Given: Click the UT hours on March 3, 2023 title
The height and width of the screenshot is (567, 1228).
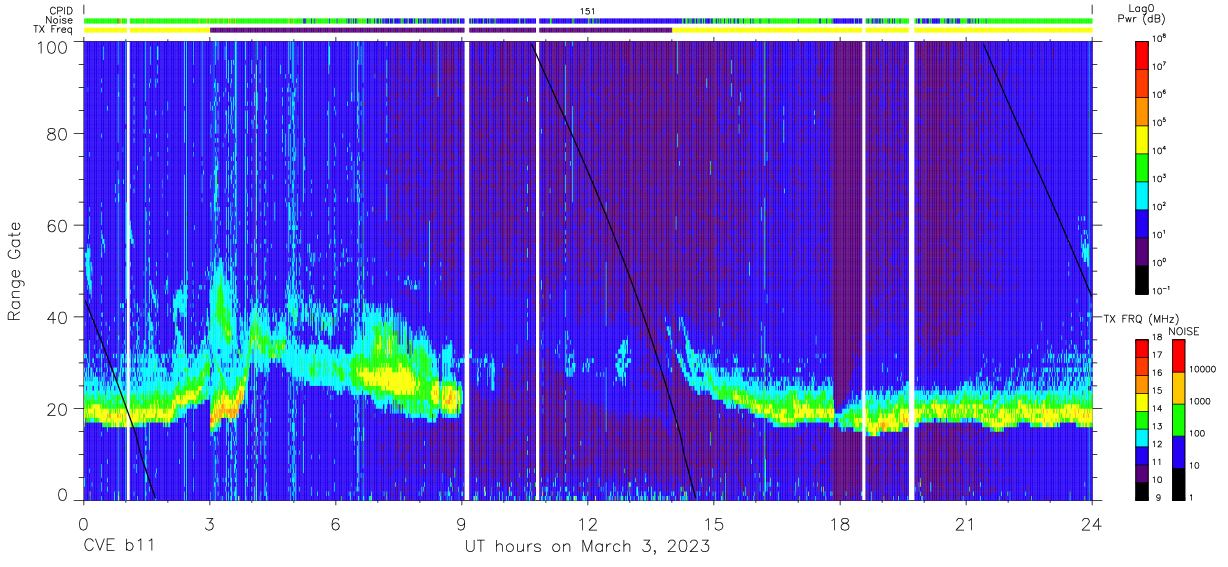Looking at the screenshot, I should point(588,547).
